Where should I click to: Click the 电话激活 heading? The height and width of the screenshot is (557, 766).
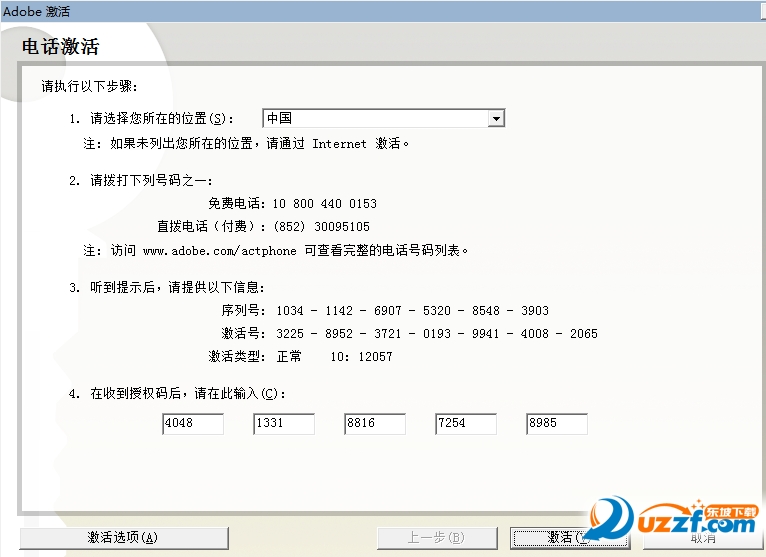61,47
